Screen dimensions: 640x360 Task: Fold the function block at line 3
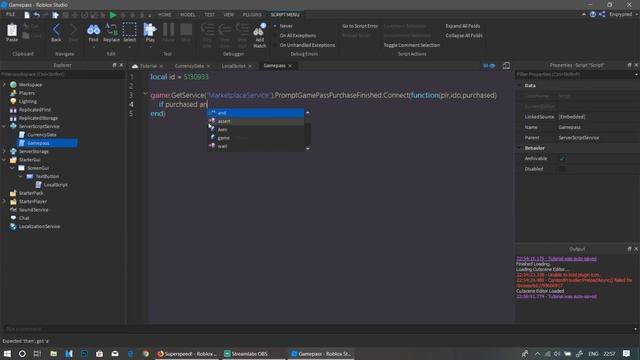point(145,94)
